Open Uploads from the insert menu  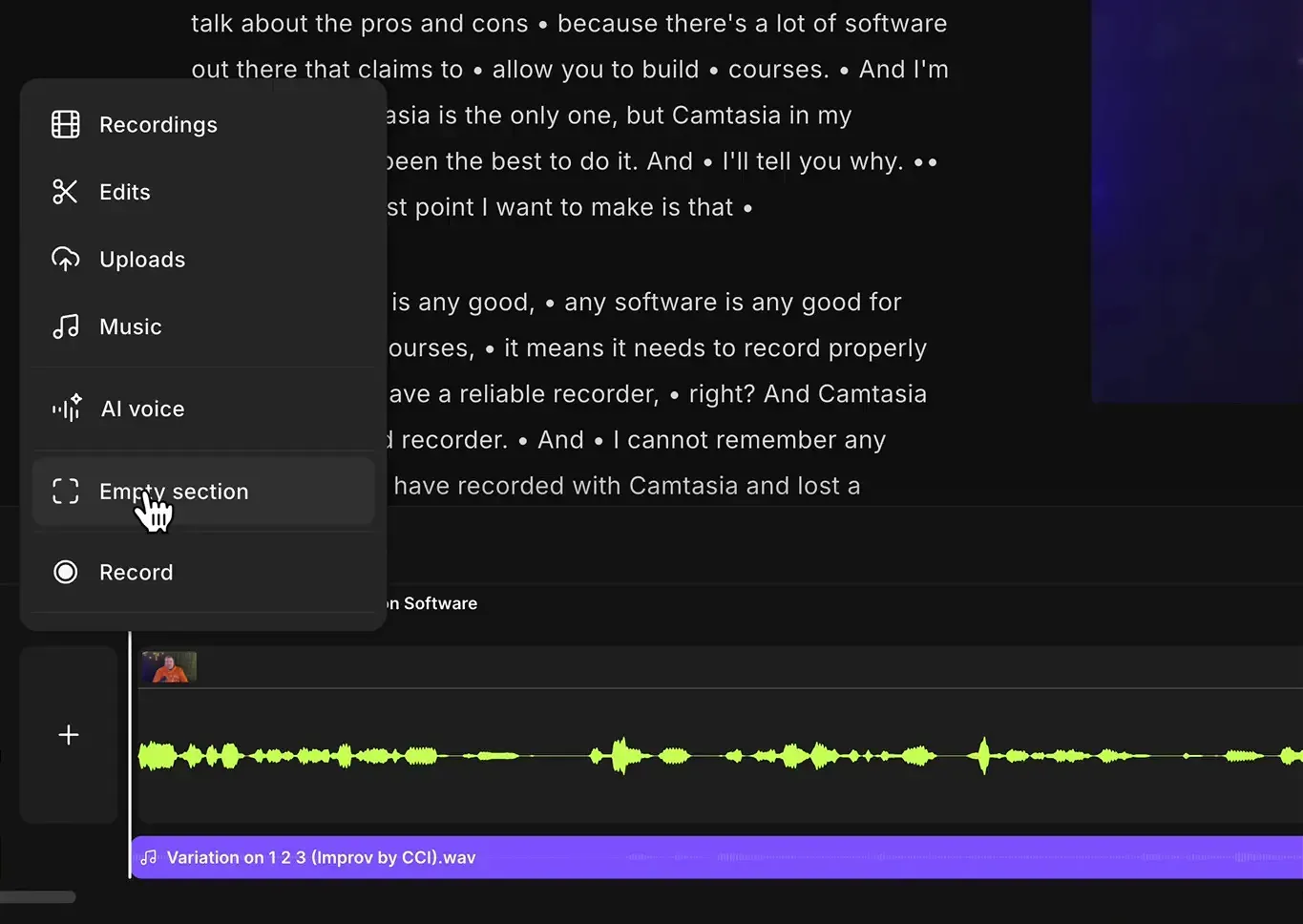[141, 259]
